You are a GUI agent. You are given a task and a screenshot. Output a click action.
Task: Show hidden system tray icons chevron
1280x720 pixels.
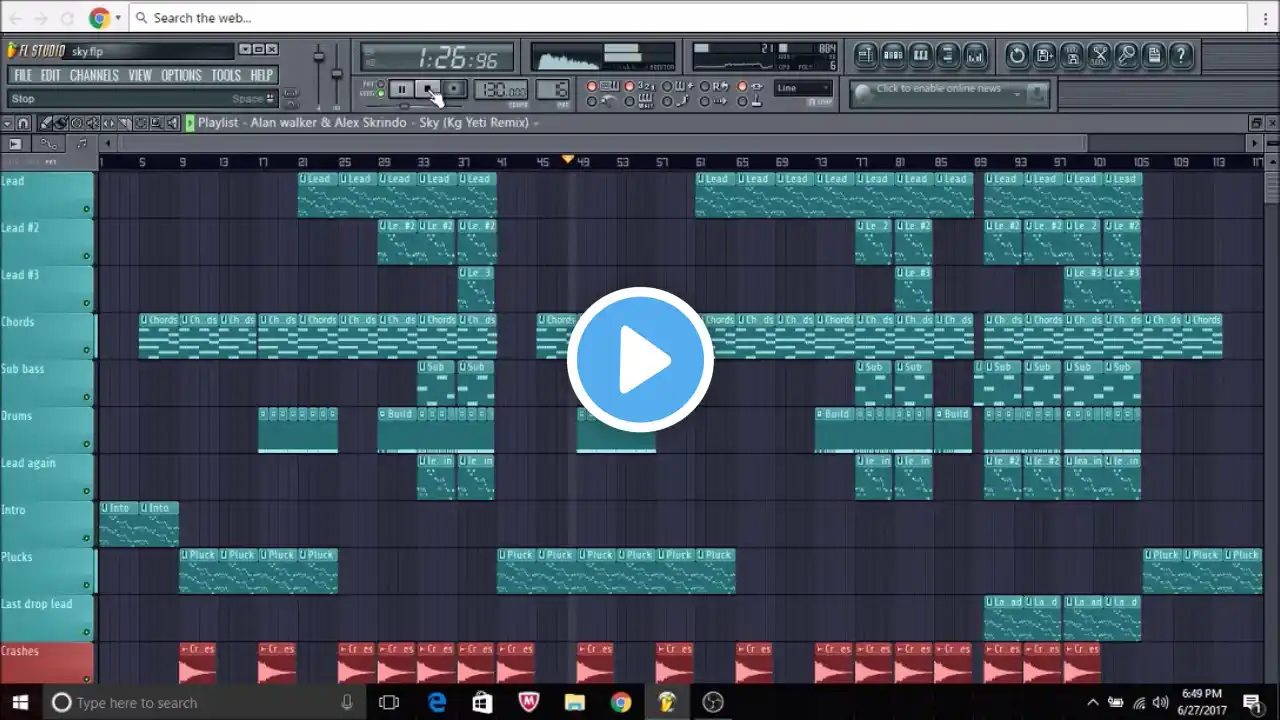[x=1093, y=702]
